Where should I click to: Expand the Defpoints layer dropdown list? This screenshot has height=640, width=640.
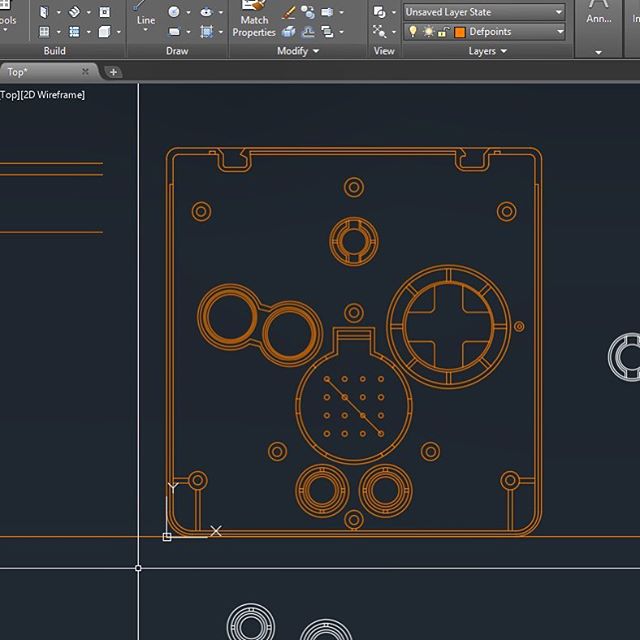click(558, 32)
